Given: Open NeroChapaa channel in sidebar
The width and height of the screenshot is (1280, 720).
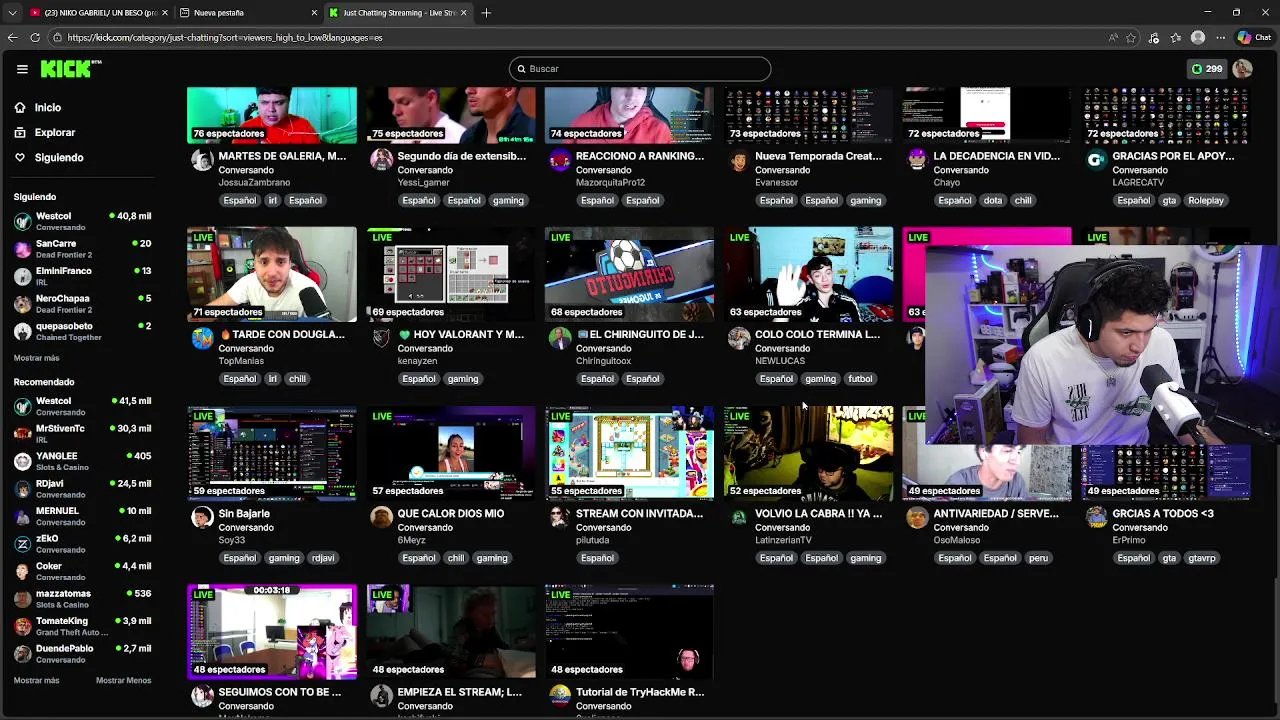Looking at the screenshot, I should [82, 303].
